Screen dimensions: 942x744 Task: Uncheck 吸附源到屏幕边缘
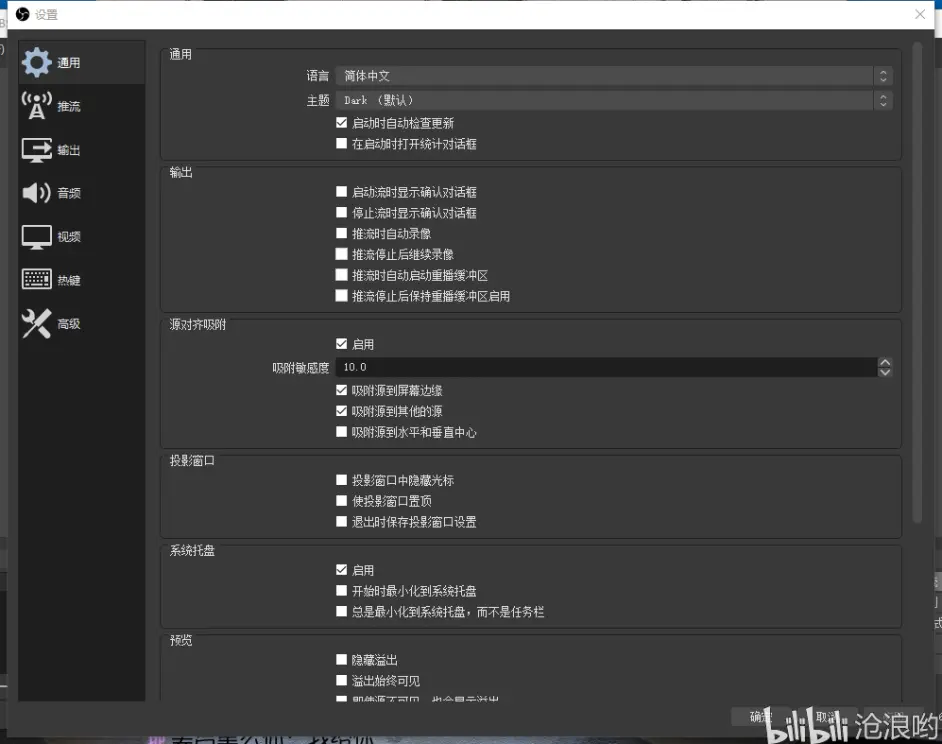pos(341,390)
